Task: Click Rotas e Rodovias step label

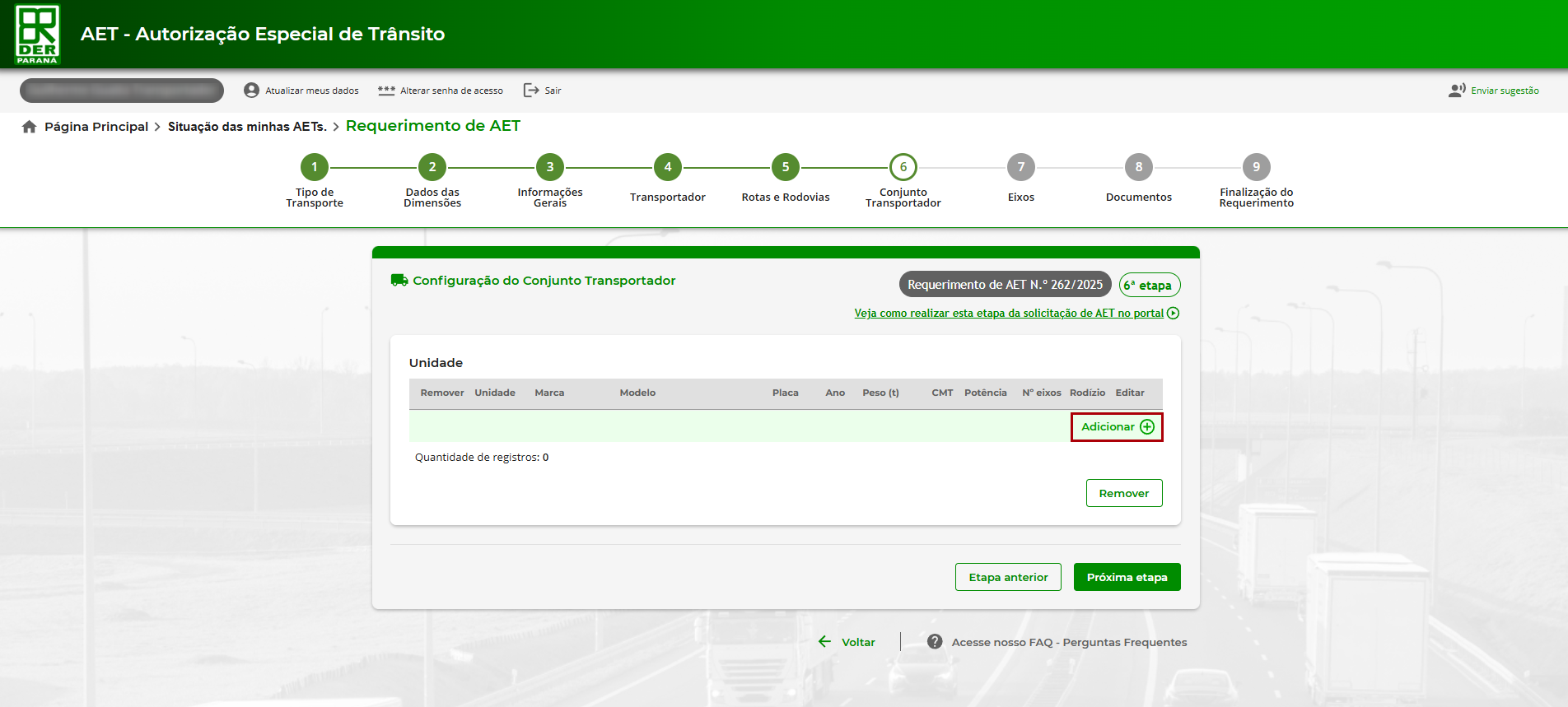Action: (x=786, y=198)
